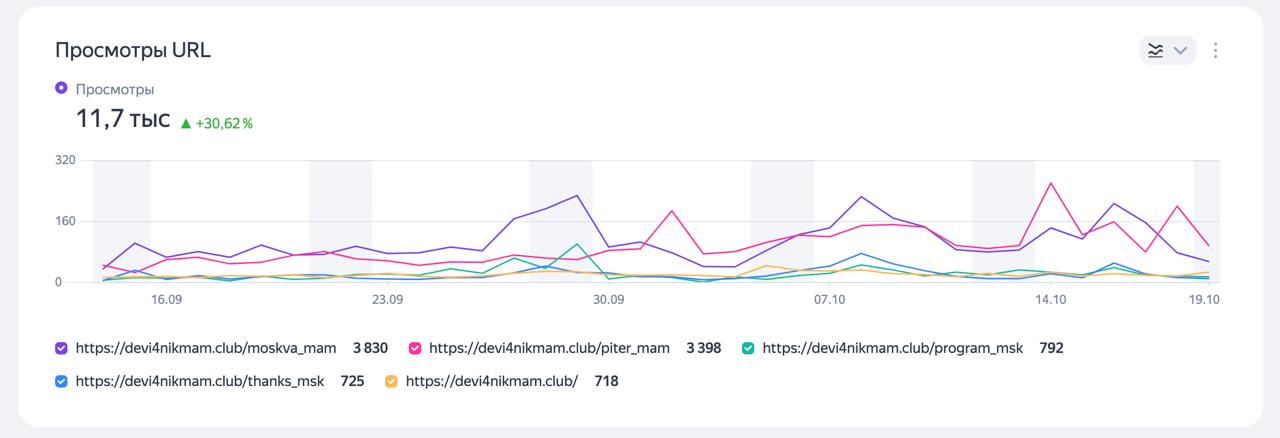The image size is (1280, 438).
Task: Click the green +30,62 % growth indicator
Action: point(216,123)
